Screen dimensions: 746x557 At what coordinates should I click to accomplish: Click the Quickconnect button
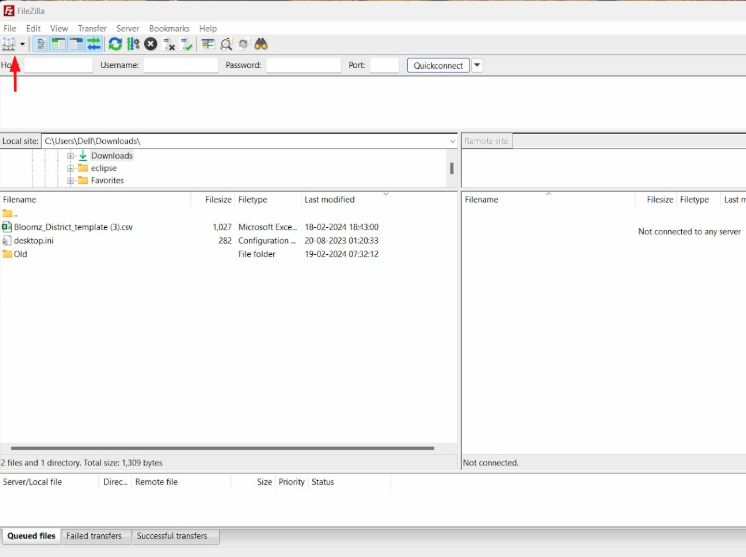438,66
